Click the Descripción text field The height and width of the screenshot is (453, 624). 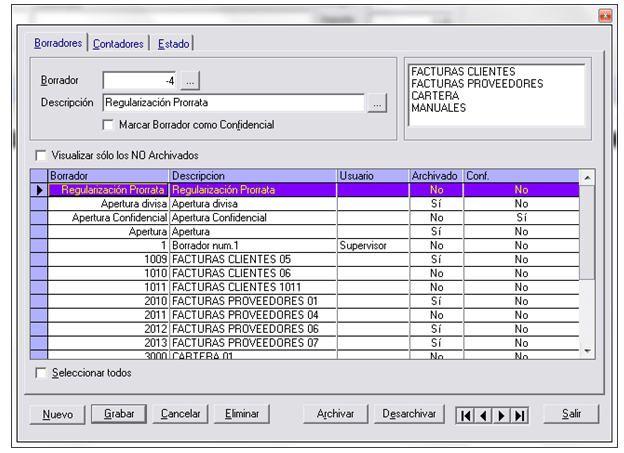pos(234,103)
